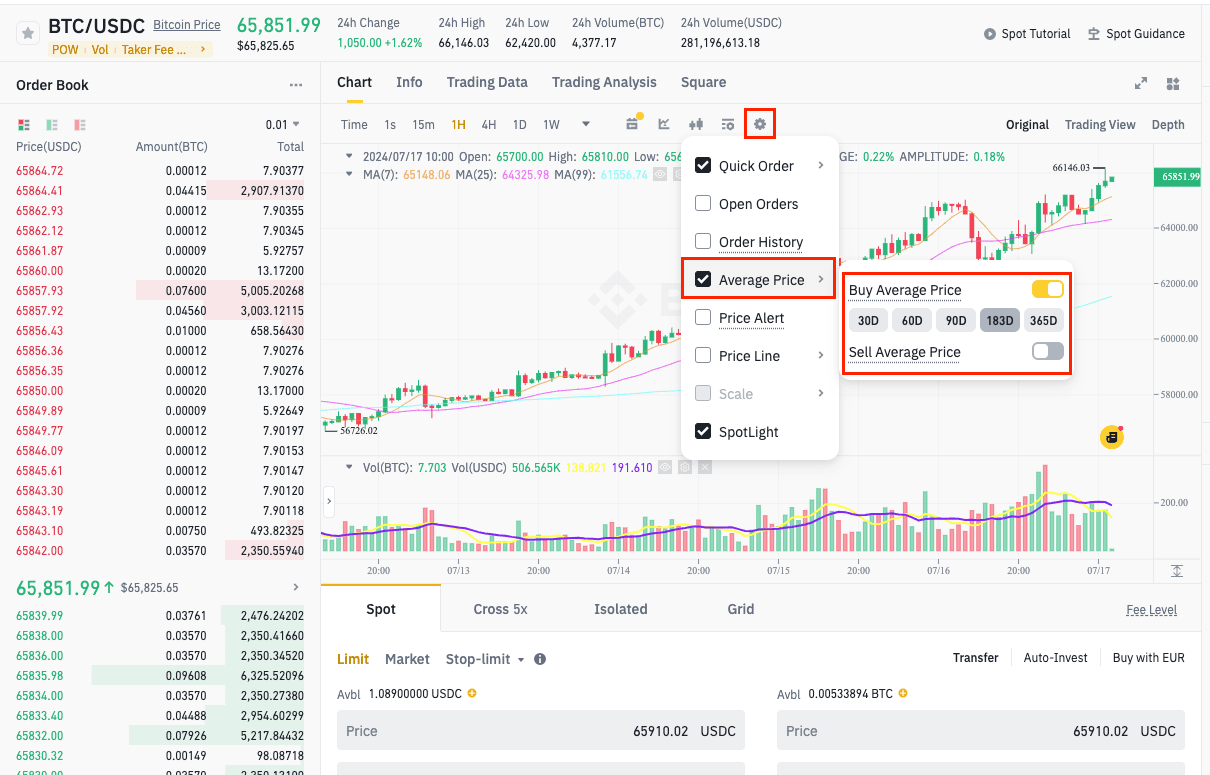Viewport: 1210px width, 775px height.
Task: Select the 365D average price period
Action: coord(1043,321)
